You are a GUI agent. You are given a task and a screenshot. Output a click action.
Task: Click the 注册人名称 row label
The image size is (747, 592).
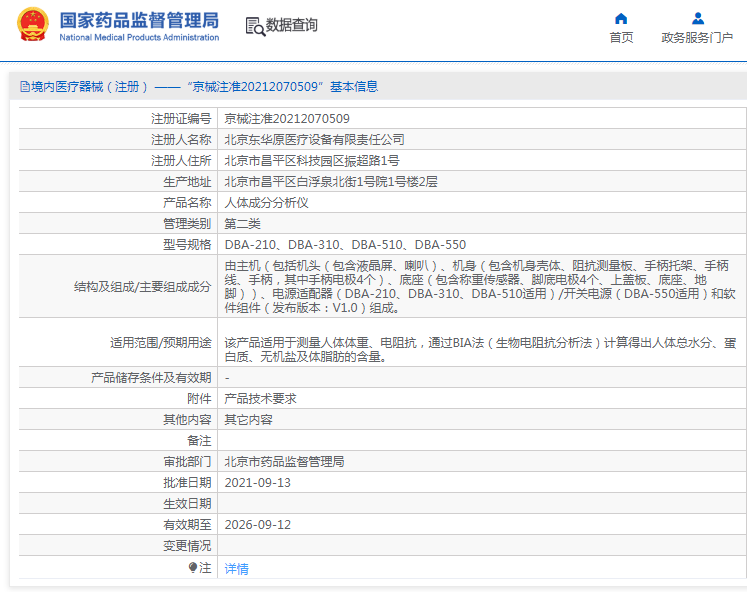pos(181,140)
